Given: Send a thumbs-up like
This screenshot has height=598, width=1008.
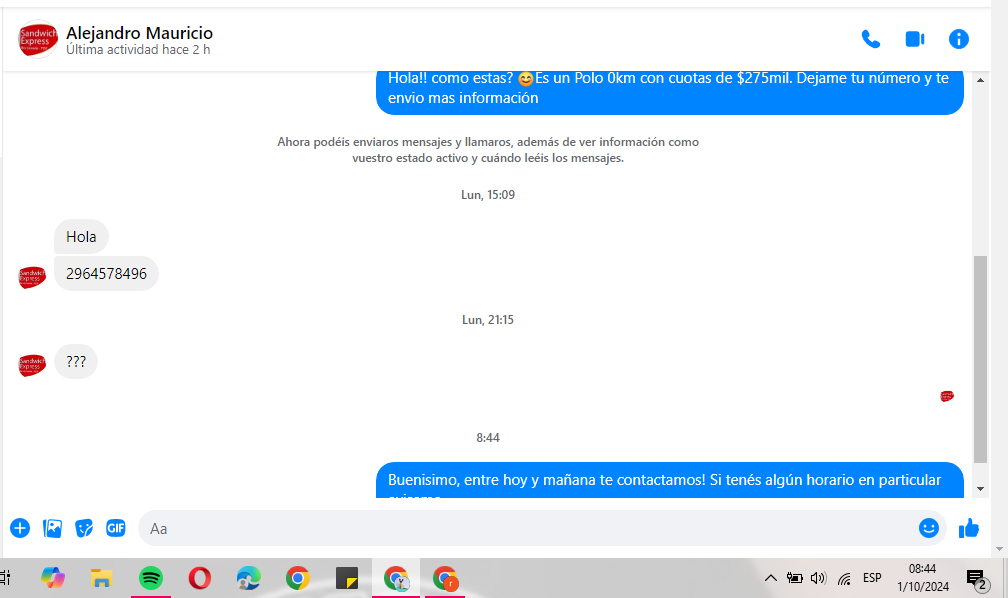Looking at the screenshot, I should 969,528.
